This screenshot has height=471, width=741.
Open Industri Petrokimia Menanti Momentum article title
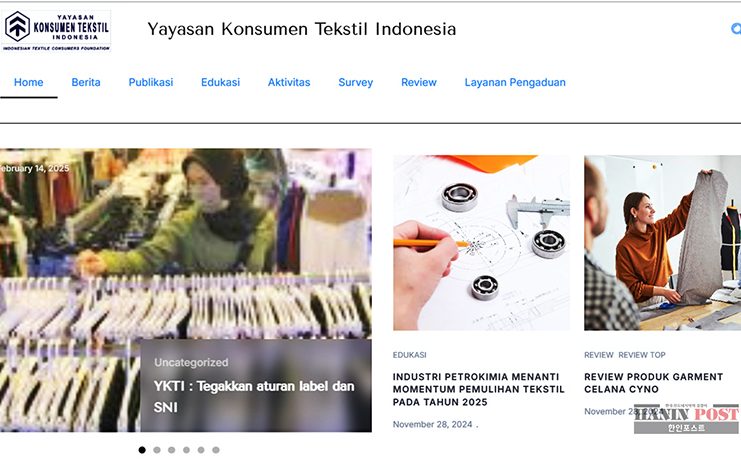pos(478,389)
